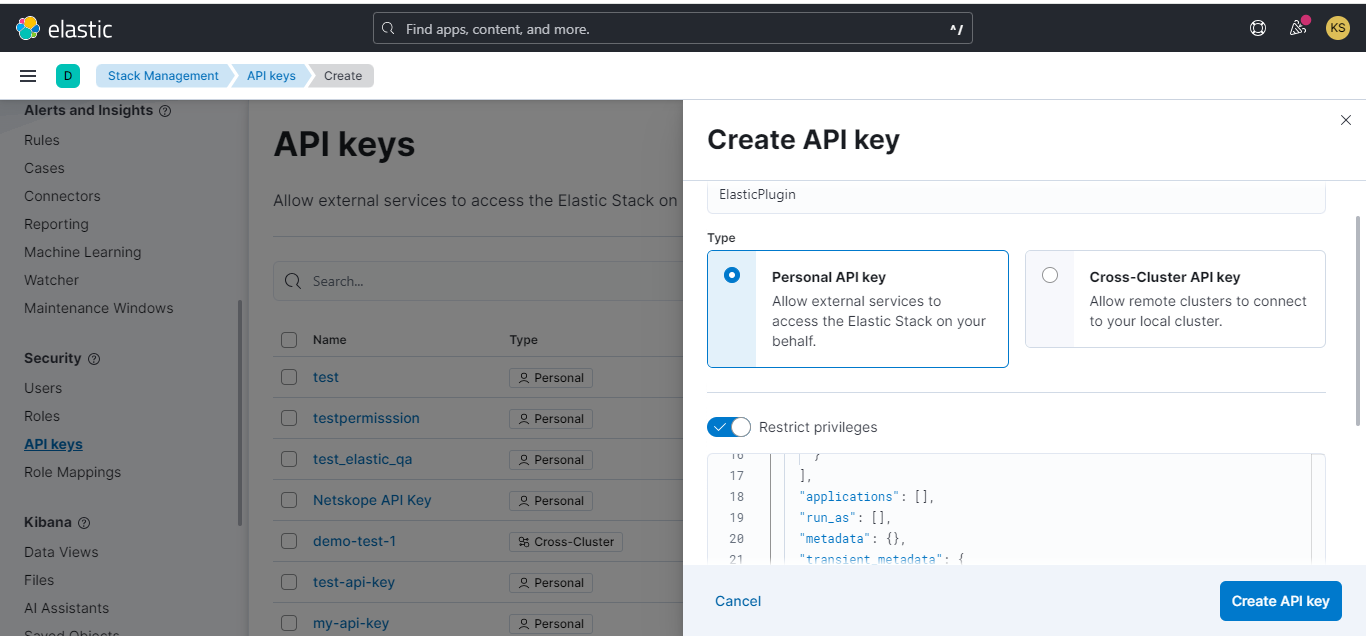Click the sidebar vertical scrollbar

click(239, 412)
